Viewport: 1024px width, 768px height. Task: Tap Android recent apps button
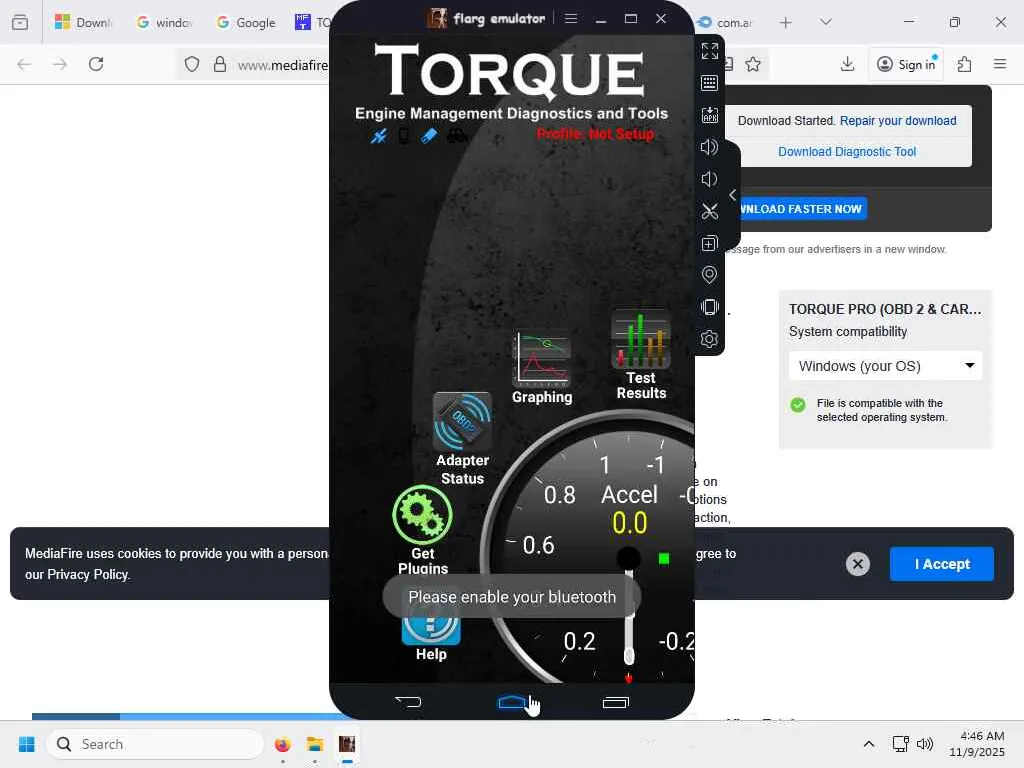coord(615,702)
